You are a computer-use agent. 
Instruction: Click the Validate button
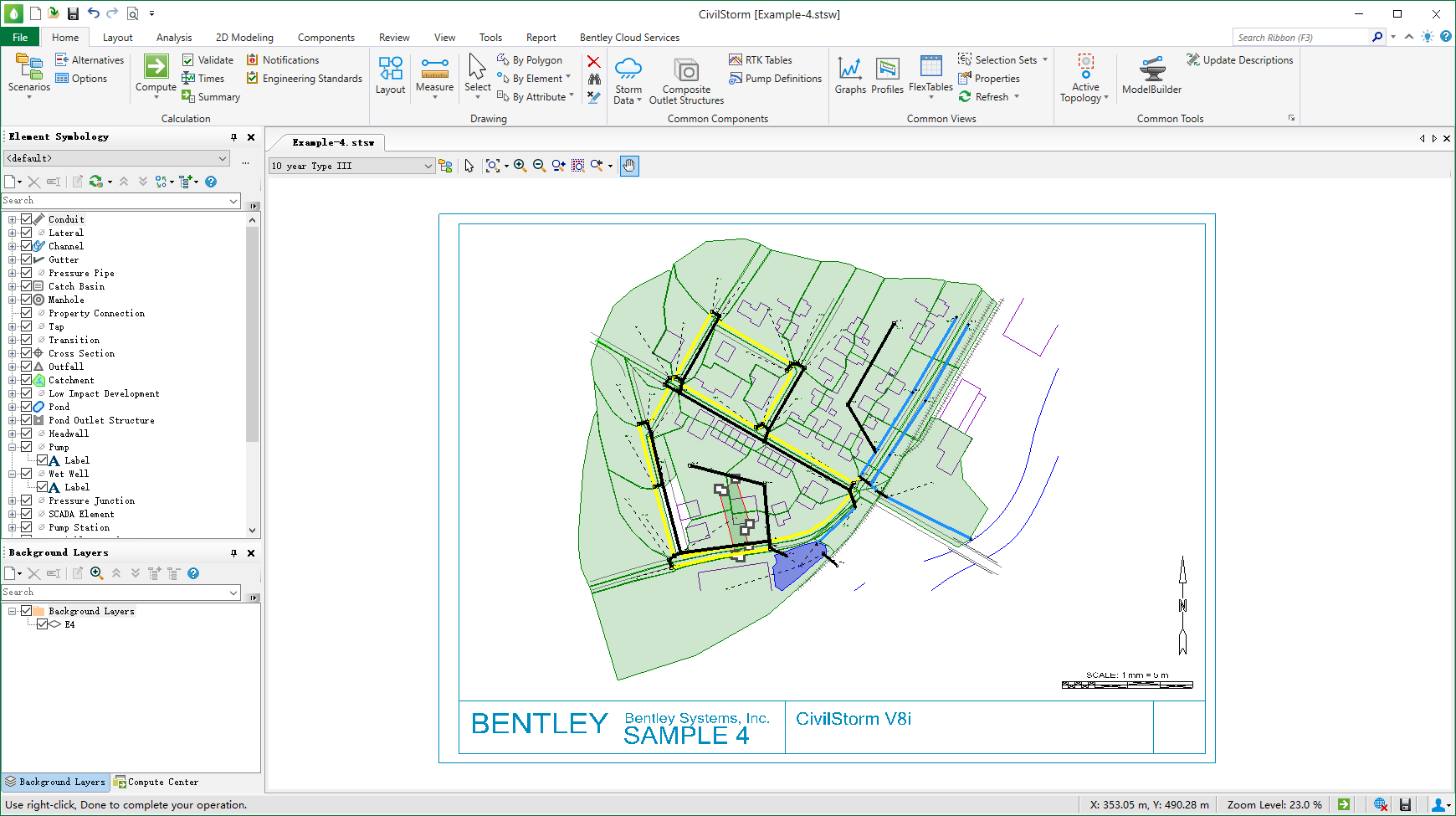click(207, 59)
